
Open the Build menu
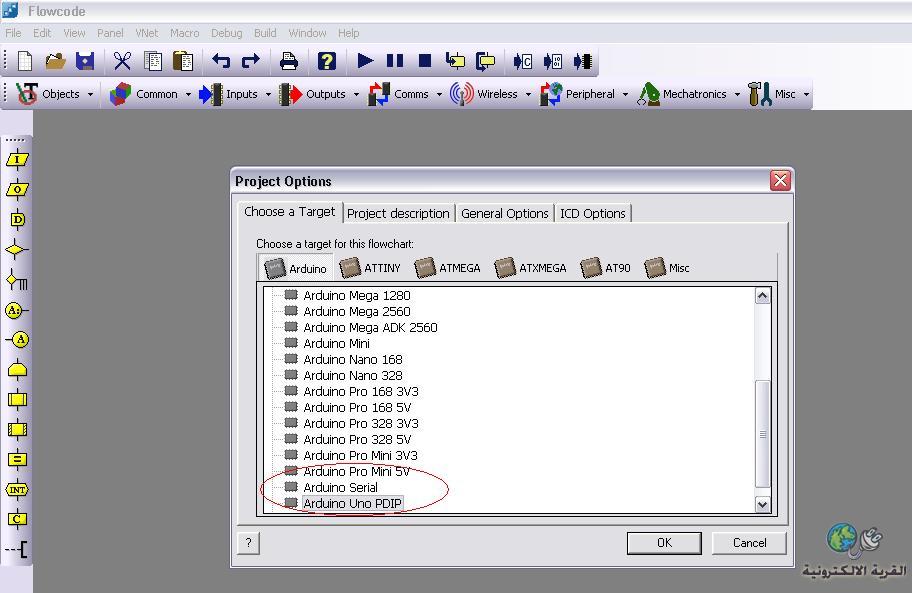point(265,33)
